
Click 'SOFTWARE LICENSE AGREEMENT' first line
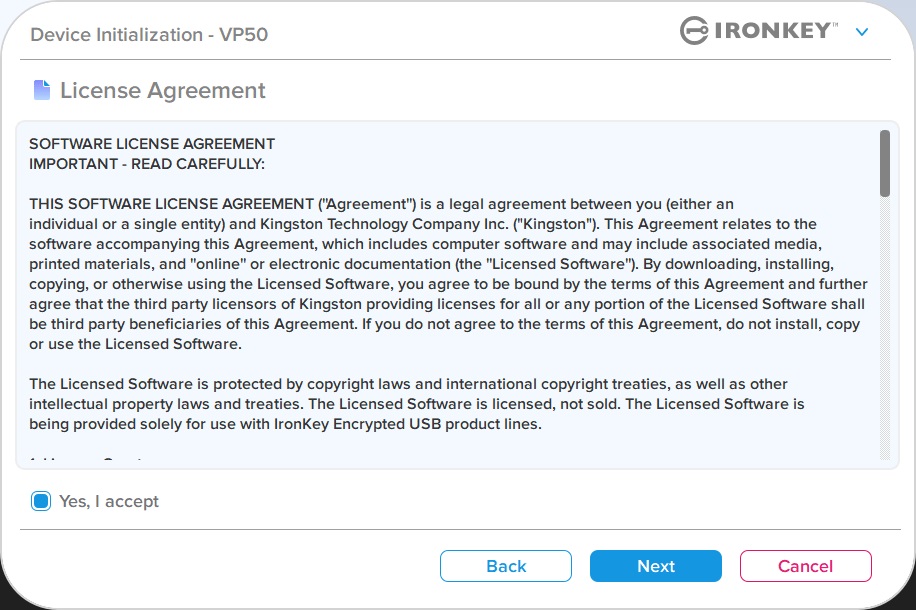click(152, 144)
